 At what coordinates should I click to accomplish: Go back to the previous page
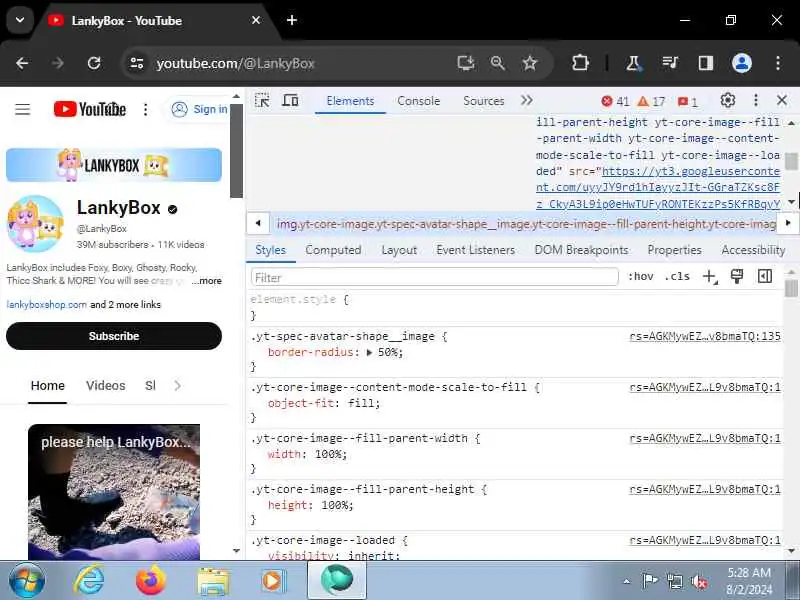click(22, 63)
